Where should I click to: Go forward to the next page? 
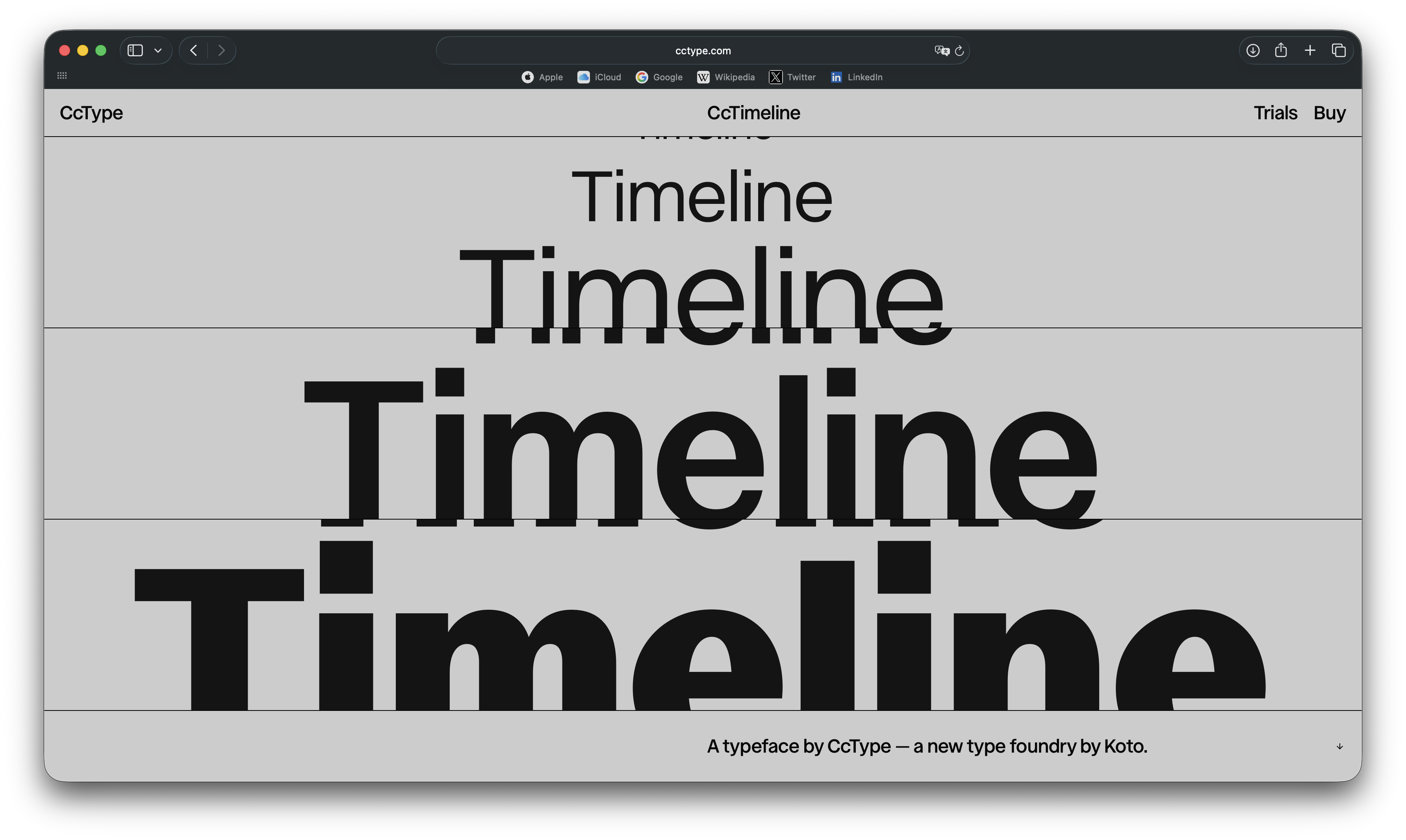point(221,50)
